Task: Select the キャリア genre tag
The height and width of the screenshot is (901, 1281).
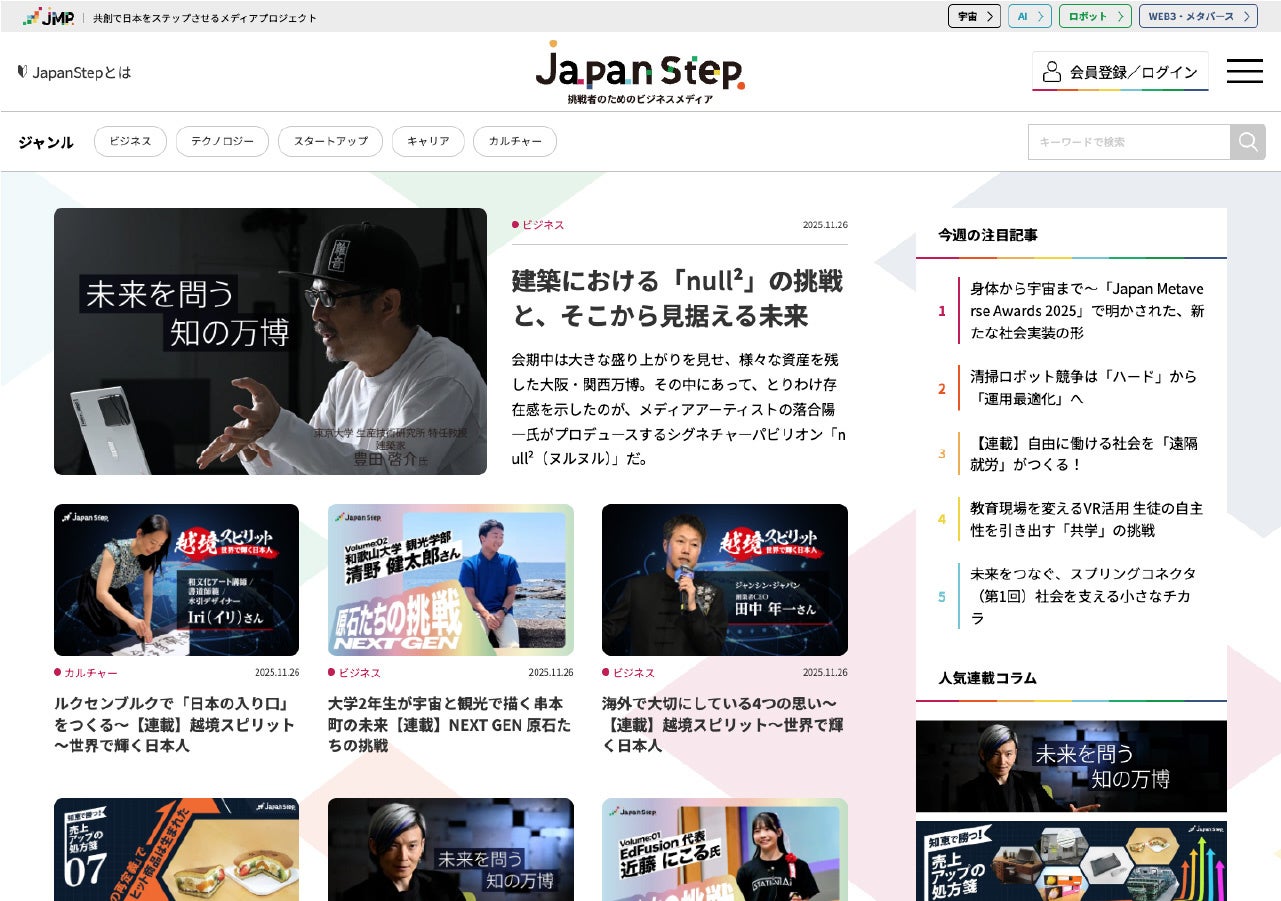Action: tap(428, 142)
